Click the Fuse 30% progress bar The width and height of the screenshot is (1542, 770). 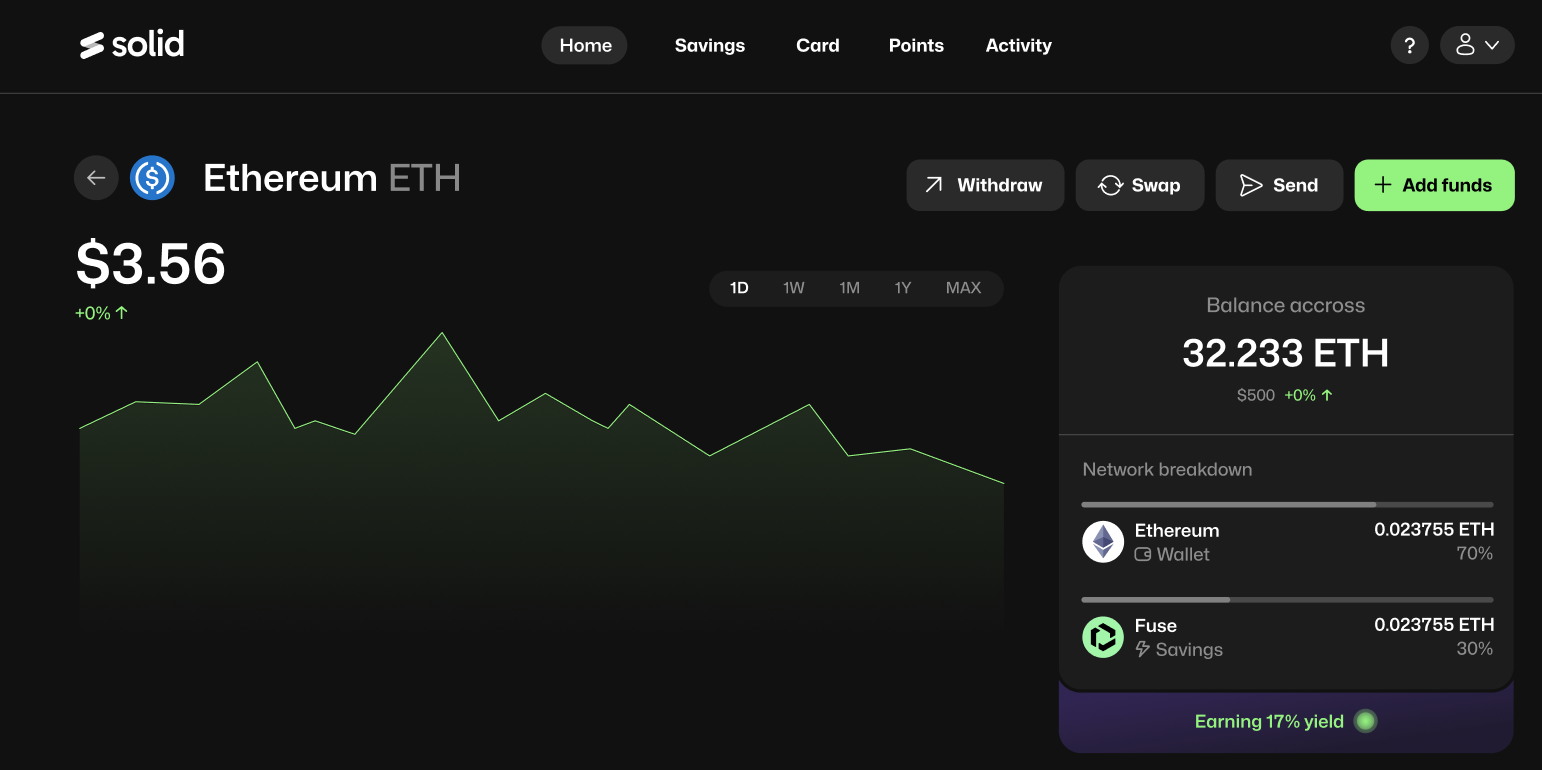pos(1288,600)
